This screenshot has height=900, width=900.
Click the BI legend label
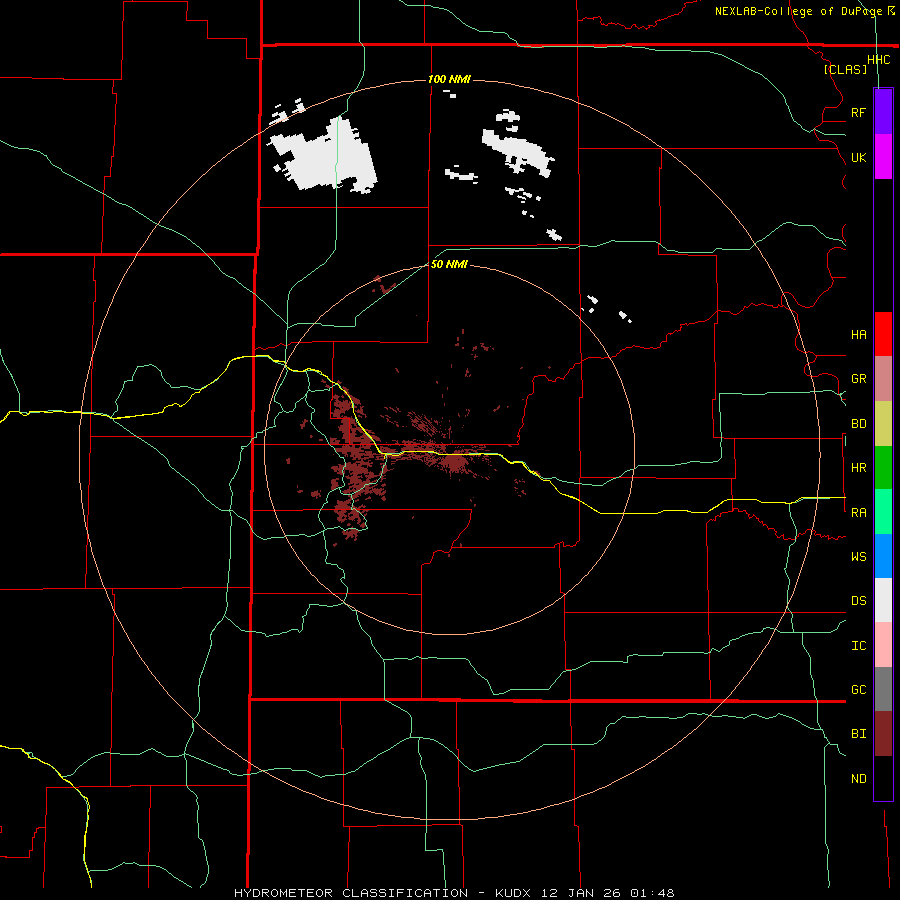pos(858,734)
